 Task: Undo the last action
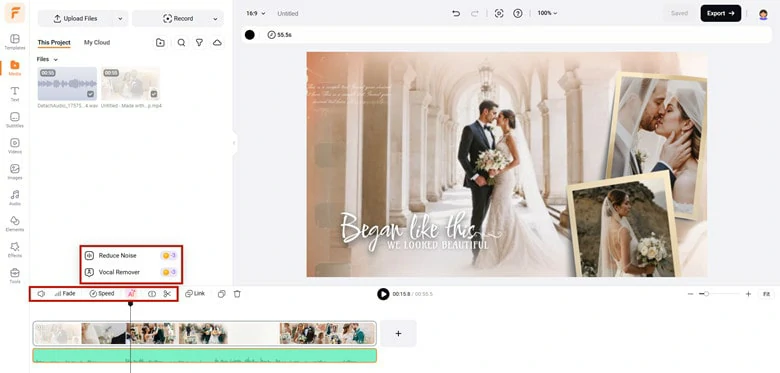coord(456,13)
